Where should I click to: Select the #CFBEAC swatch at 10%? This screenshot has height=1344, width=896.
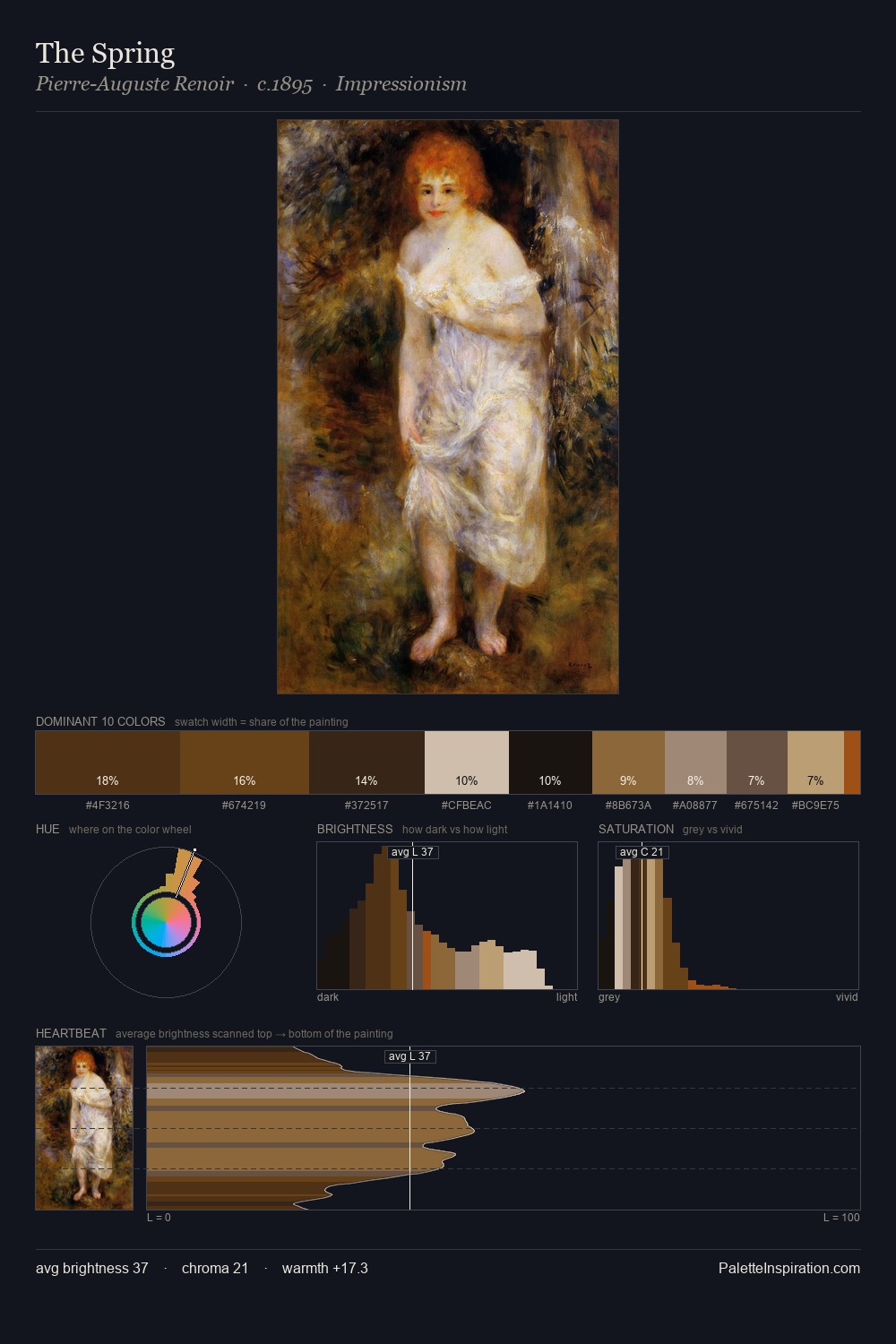[467, 762]
